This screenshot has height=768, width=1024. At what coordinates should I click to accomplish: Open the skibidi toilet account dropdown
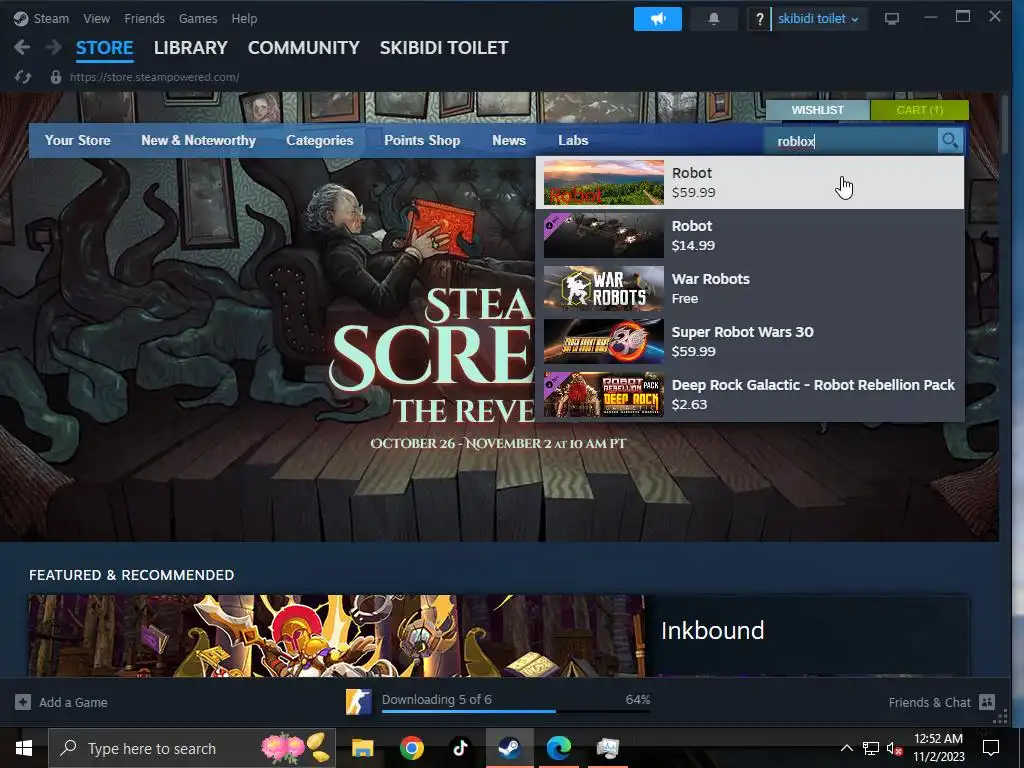tap(818, 19)
